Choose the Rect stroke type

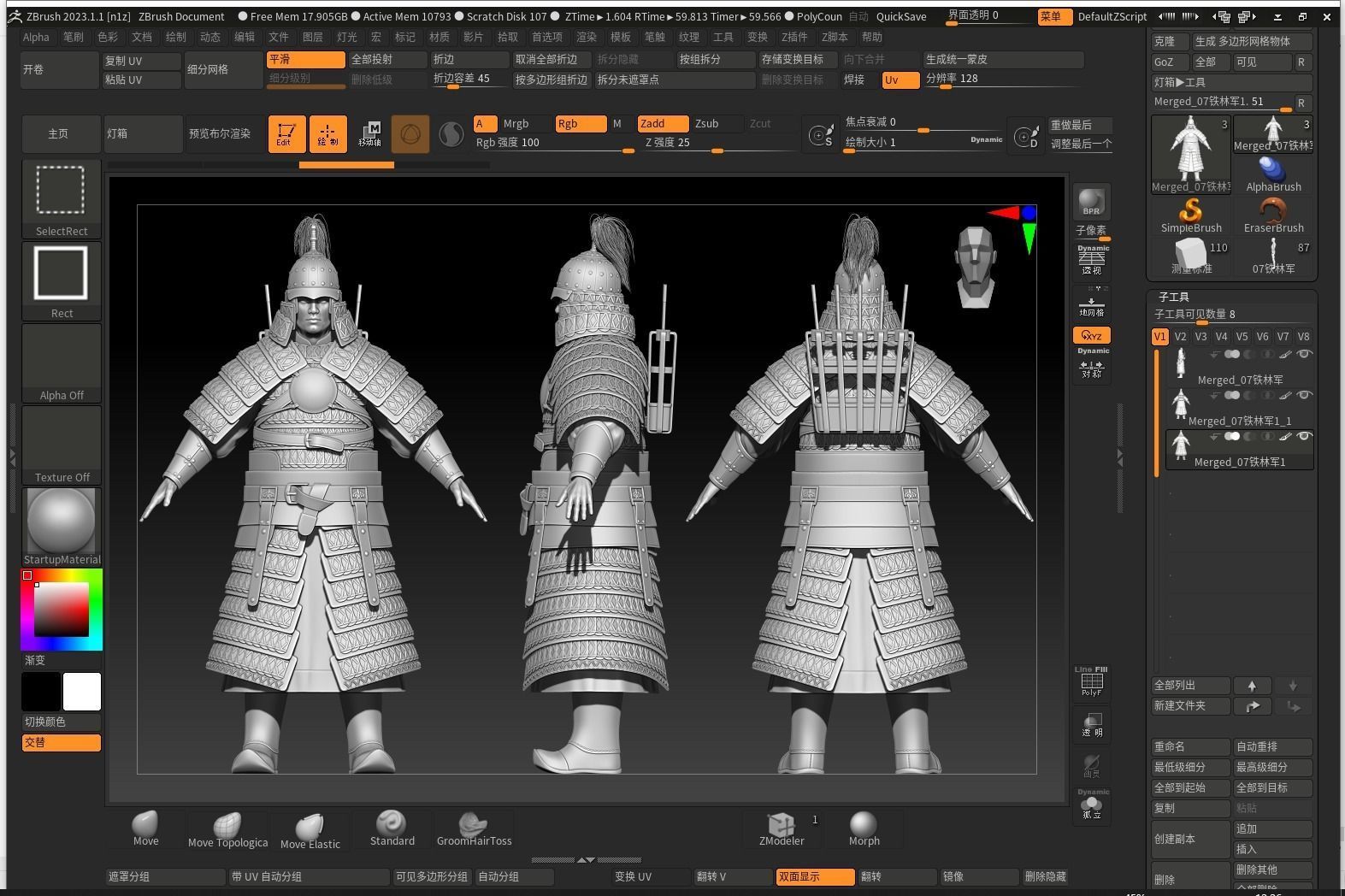(62, 281)
